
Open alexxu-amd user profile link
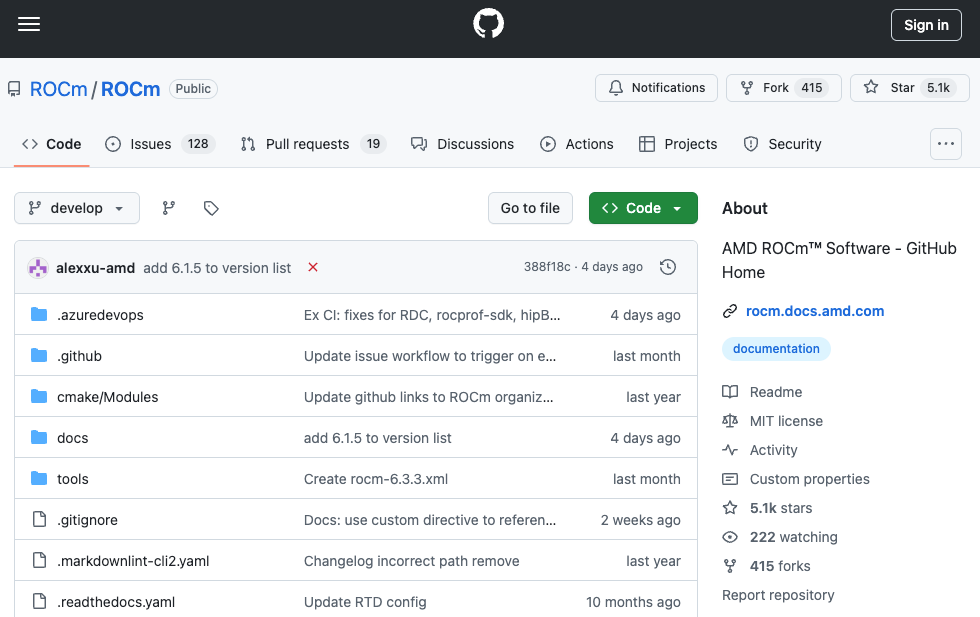[96, 268]
